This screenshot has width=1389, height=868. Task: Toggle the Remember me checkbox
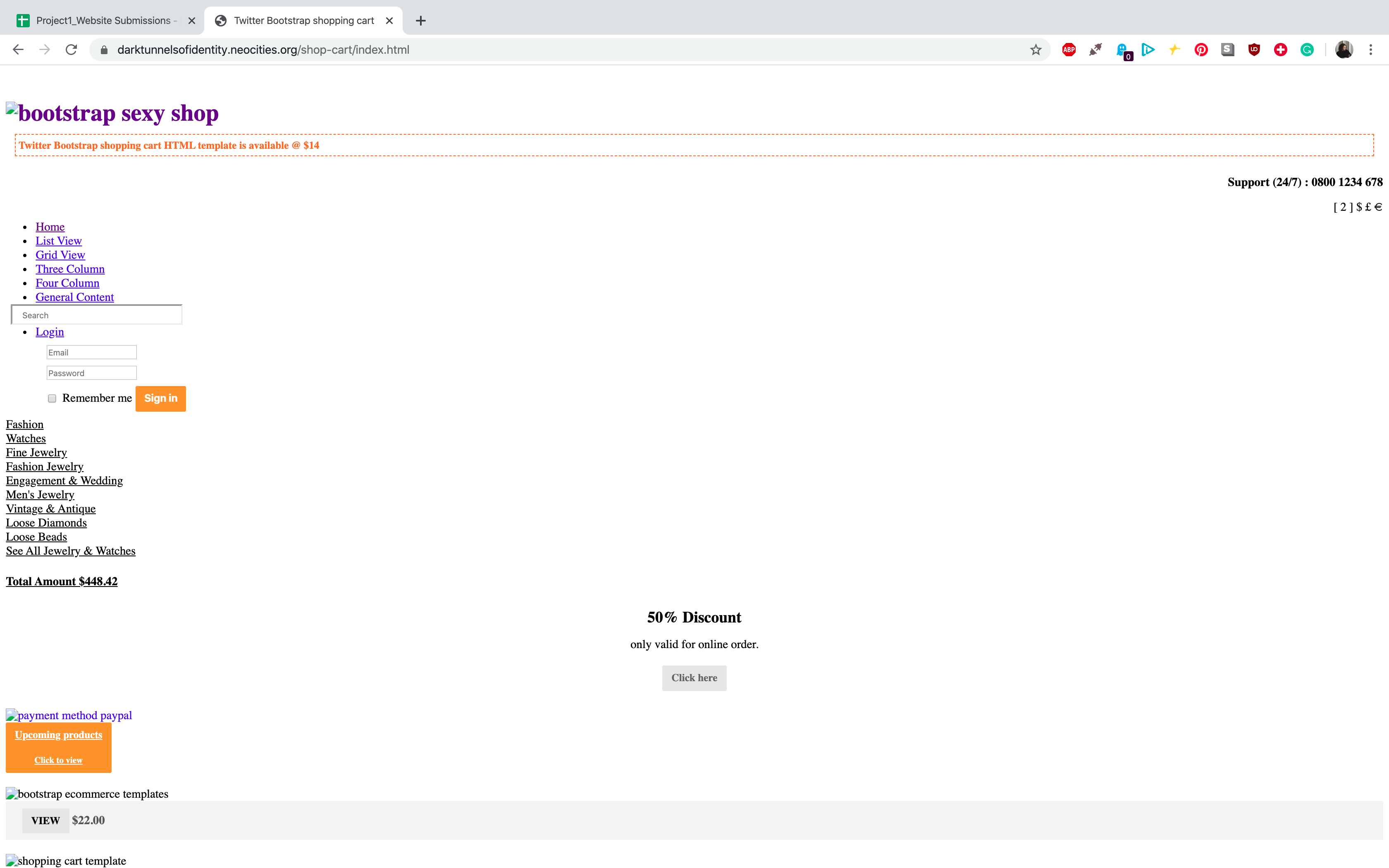[52, 398]
